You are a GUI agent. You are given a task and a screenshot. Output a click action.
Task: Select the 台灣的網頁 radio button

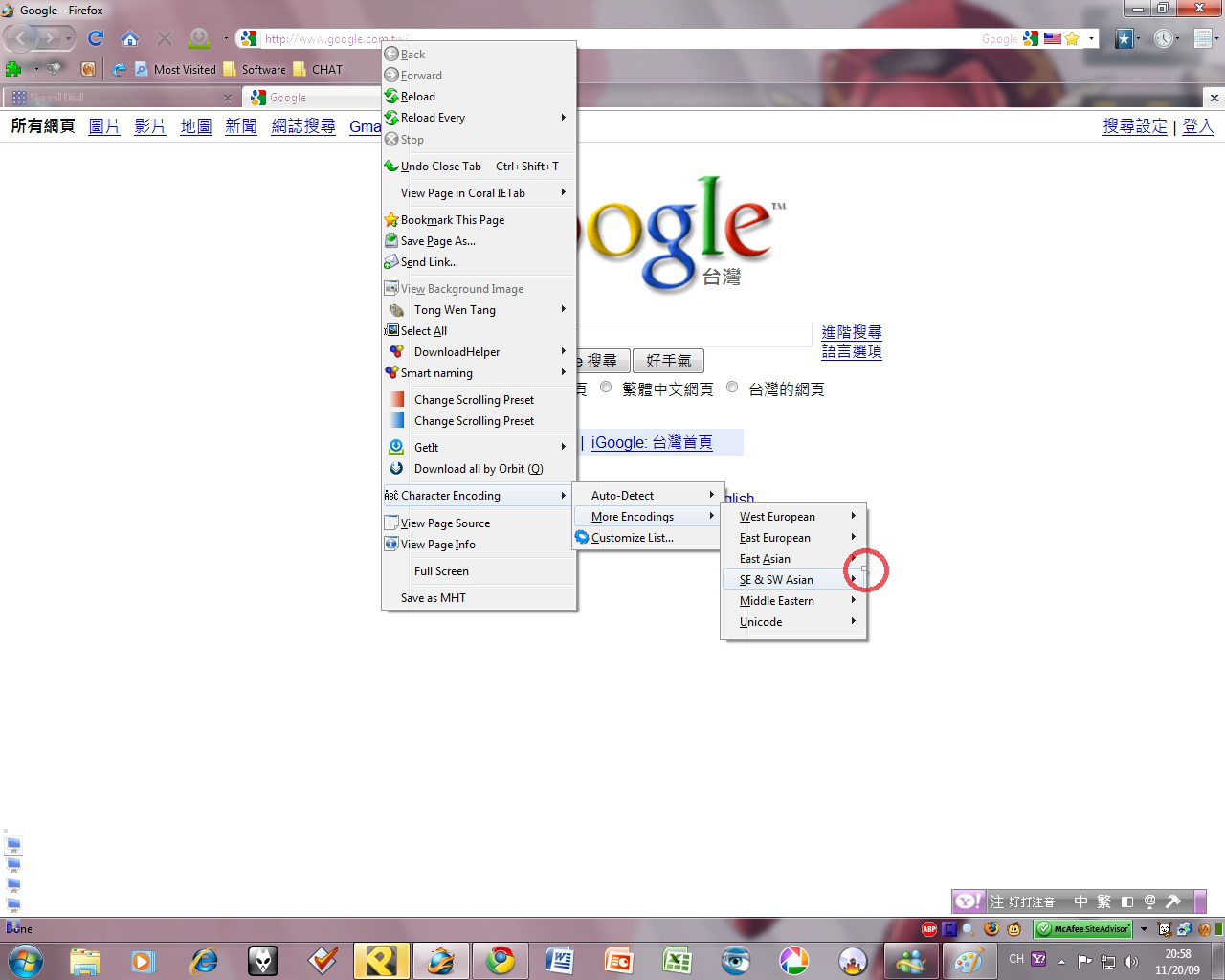(x=732, y=388)
